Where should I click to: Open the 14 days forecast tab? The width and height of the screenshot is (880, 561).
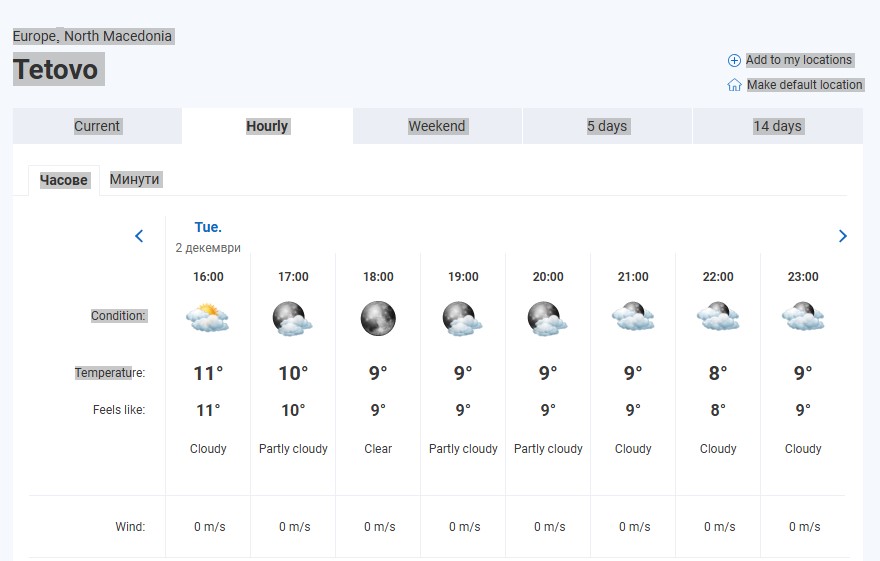coord(777,126)
